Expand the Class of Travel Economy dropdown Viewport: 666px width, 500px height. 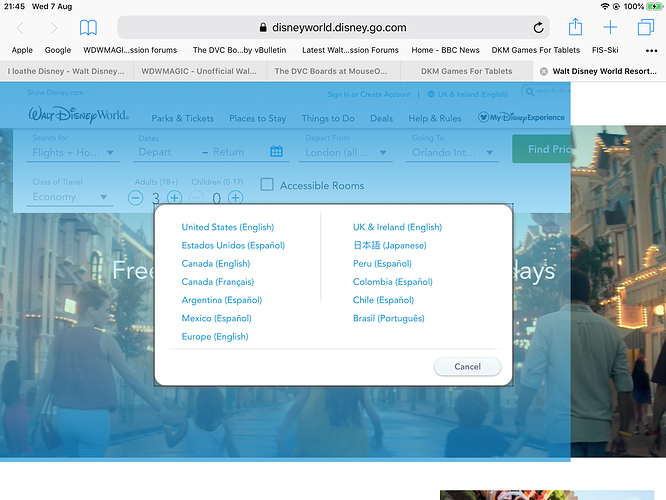71,197
